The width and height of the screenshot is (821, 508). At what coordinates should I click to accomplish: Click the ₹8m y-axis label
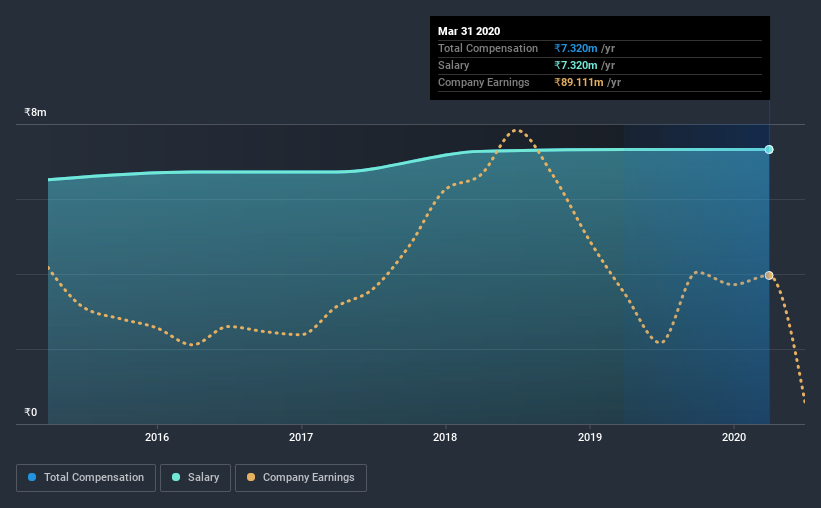[x=35, y=113]
